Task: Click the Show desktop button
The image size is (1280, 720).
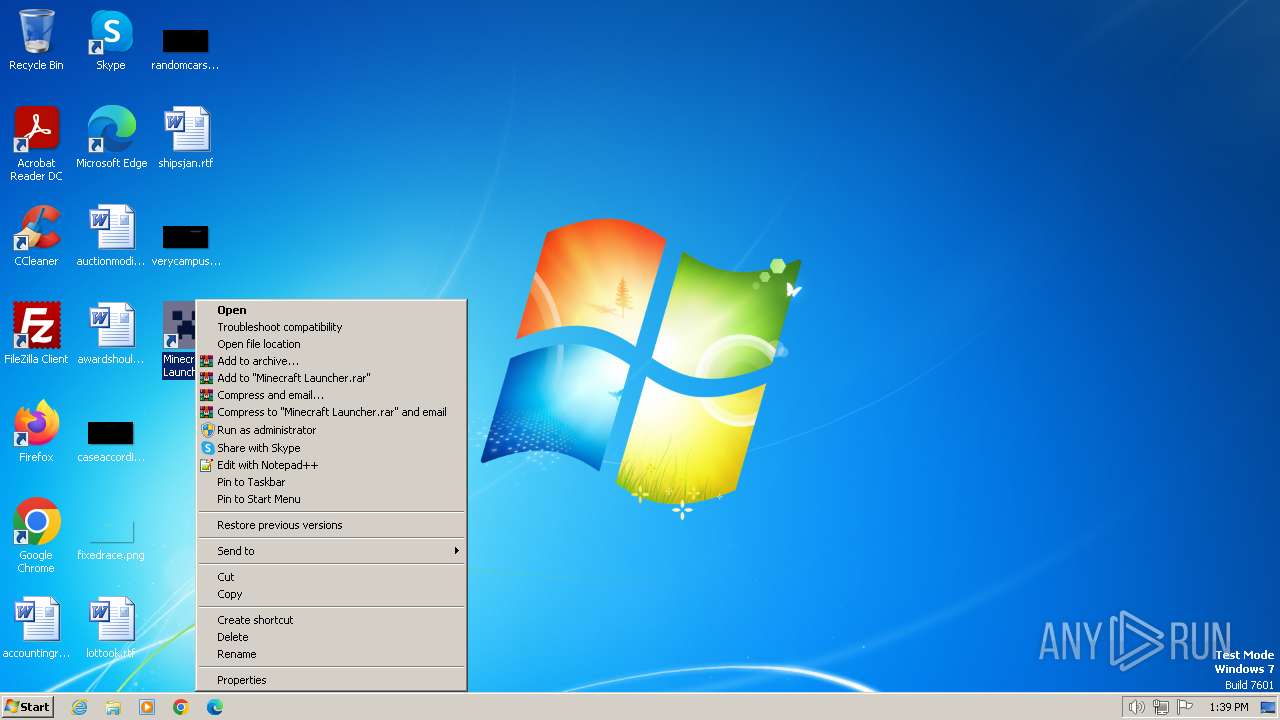Action: 1268,707
